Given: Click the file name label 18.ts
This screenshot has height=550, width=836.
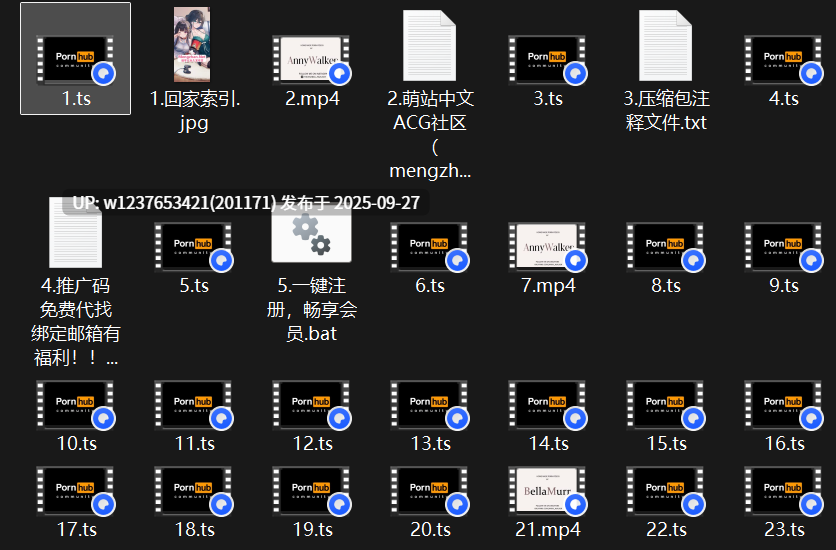Looking at the screenshot, I should pos(195,530).
